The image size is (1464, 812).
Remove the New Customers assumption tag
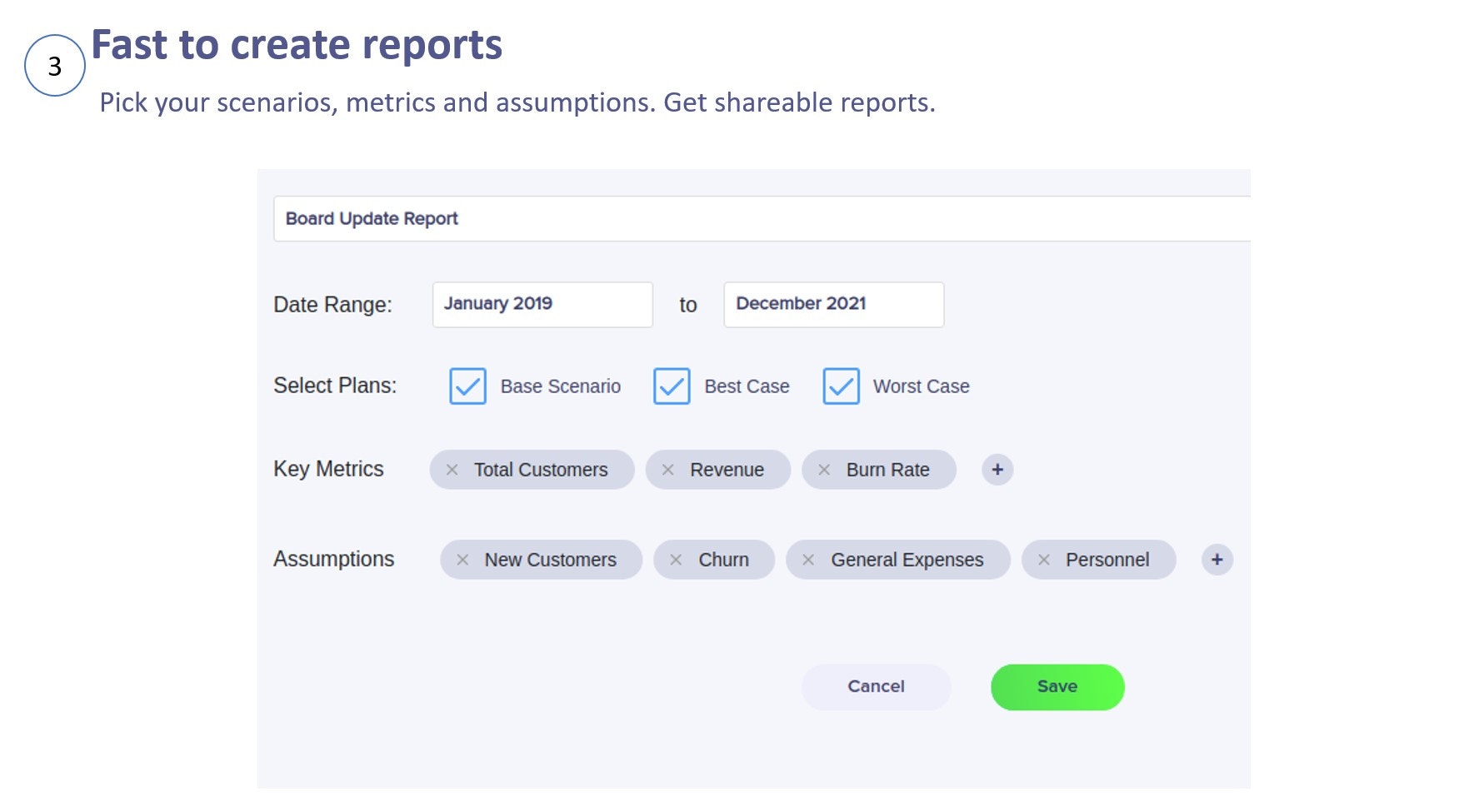[x=462, y=560]
